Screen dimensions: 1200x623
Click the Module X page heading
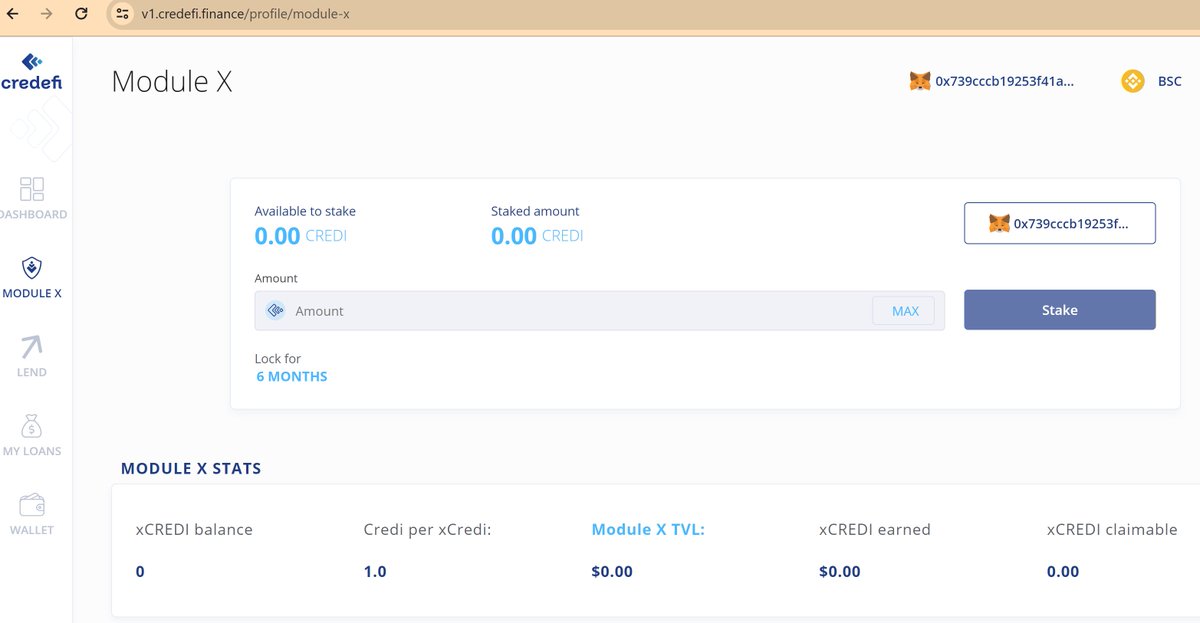point(172,81)
